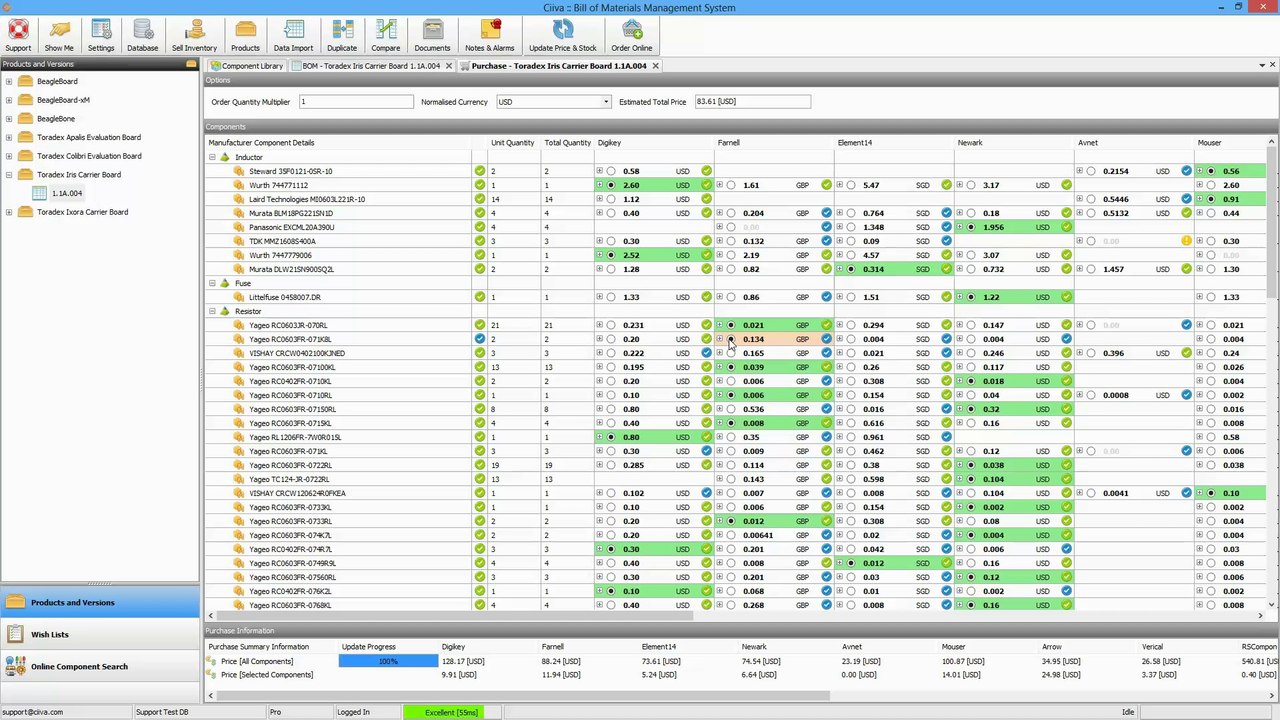The width and height of the screenshot is (1280, 720).
Task: Expand the BeagleBoard-xM tree node
Action: 9,100
